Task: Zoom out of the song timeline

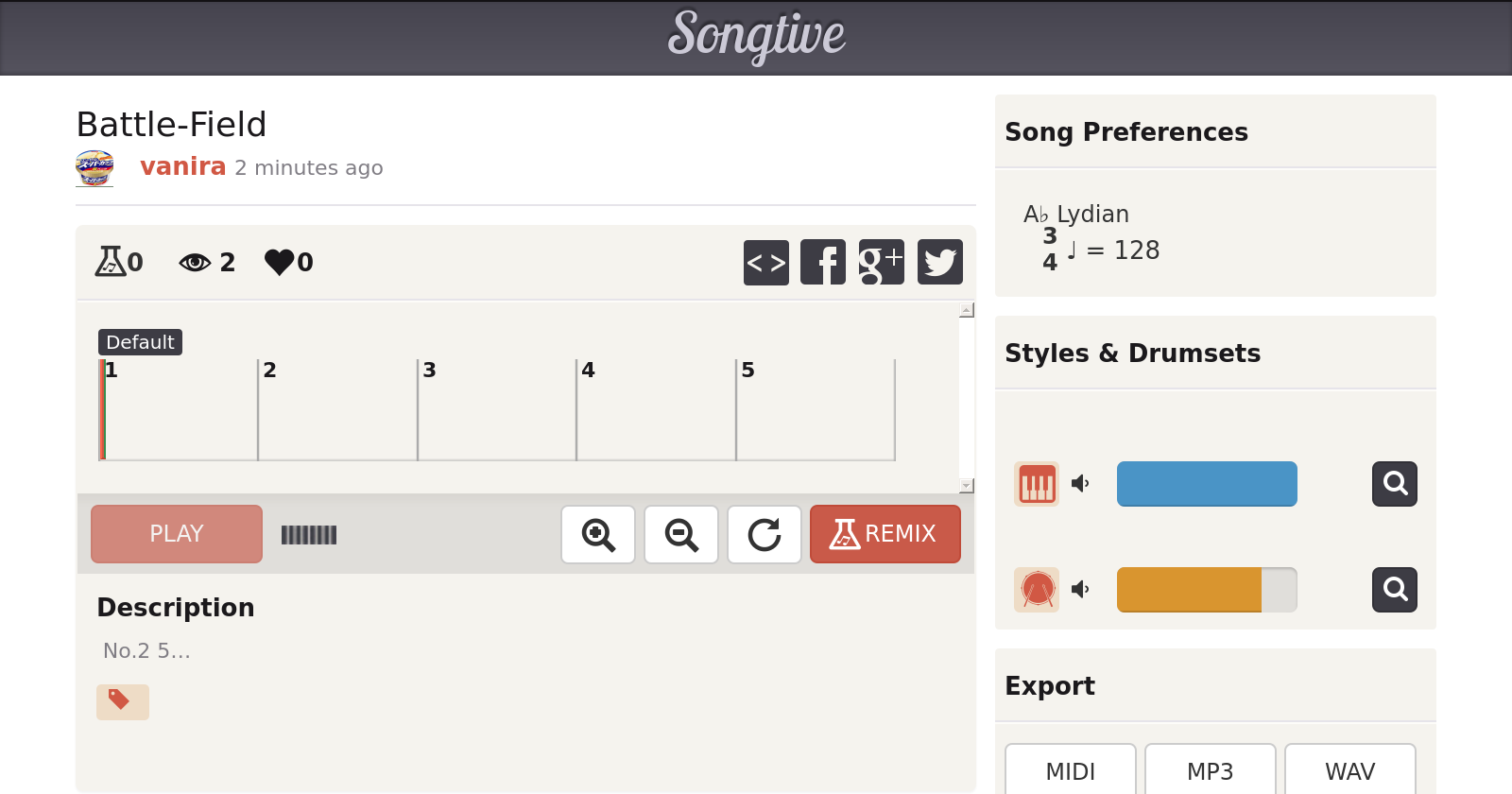Action: tap(681, 534)
